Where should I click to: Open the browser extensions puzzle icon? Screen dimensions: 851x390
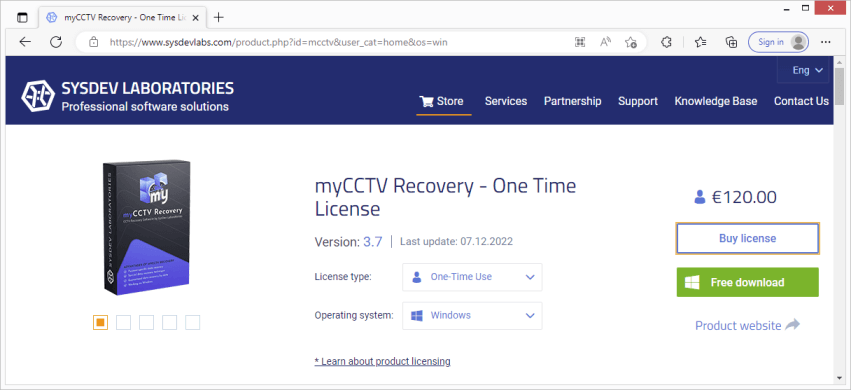[666, 42]
